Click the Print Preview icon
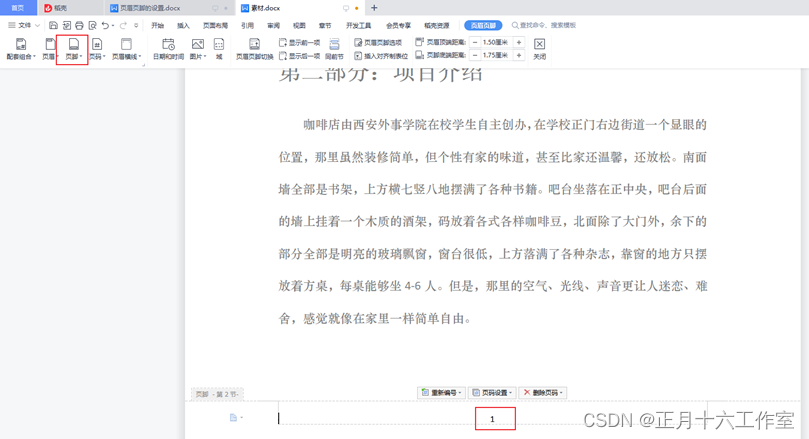Viewport: 809px width, 439px height. [x=92, y=25]
